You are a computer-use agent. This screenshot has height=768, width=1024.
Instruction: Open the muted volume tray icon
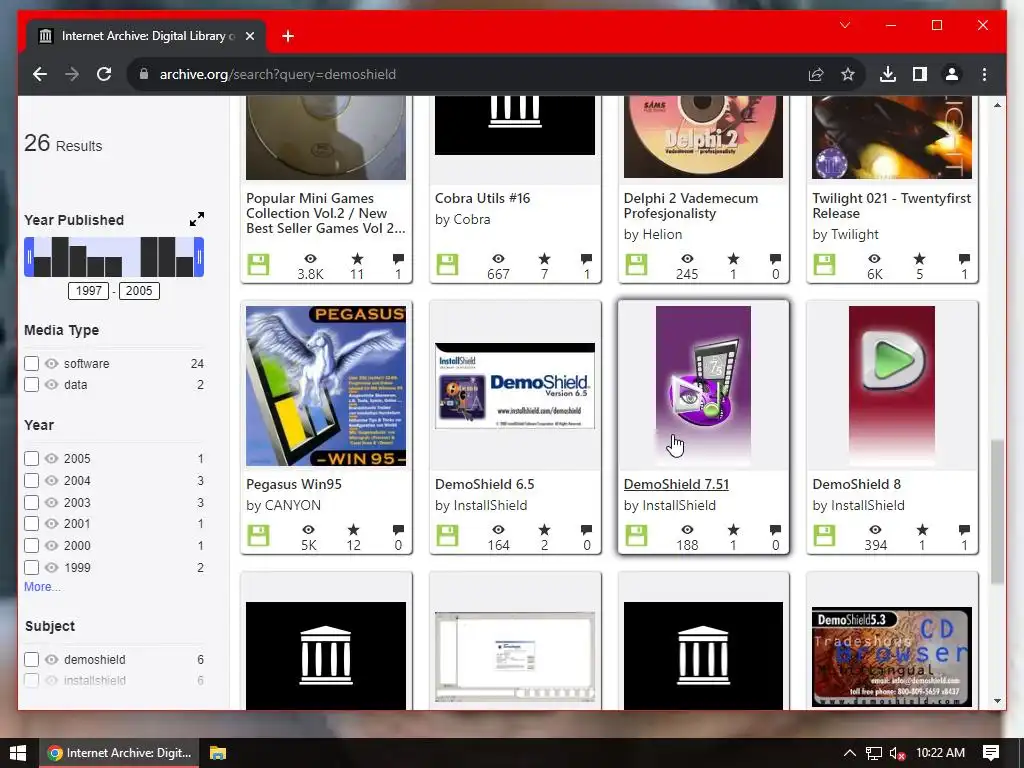[x=897, y=753]
